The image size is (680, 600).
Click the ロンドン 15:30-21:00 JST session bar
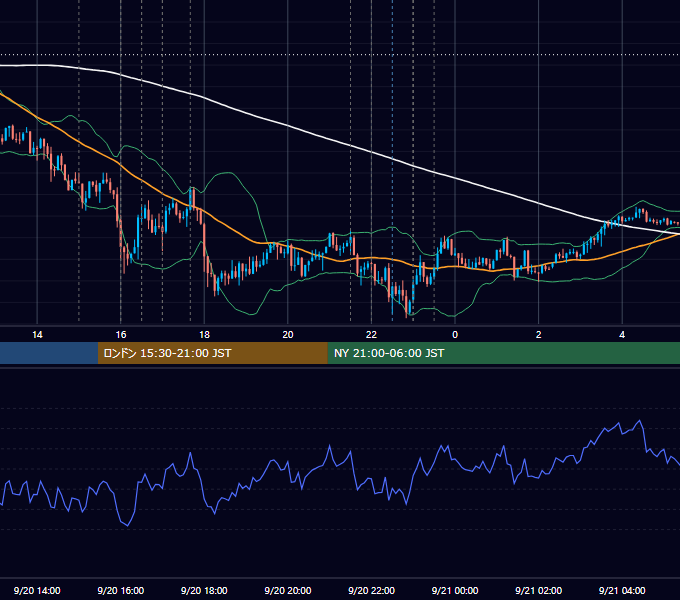tap(212, 353)
